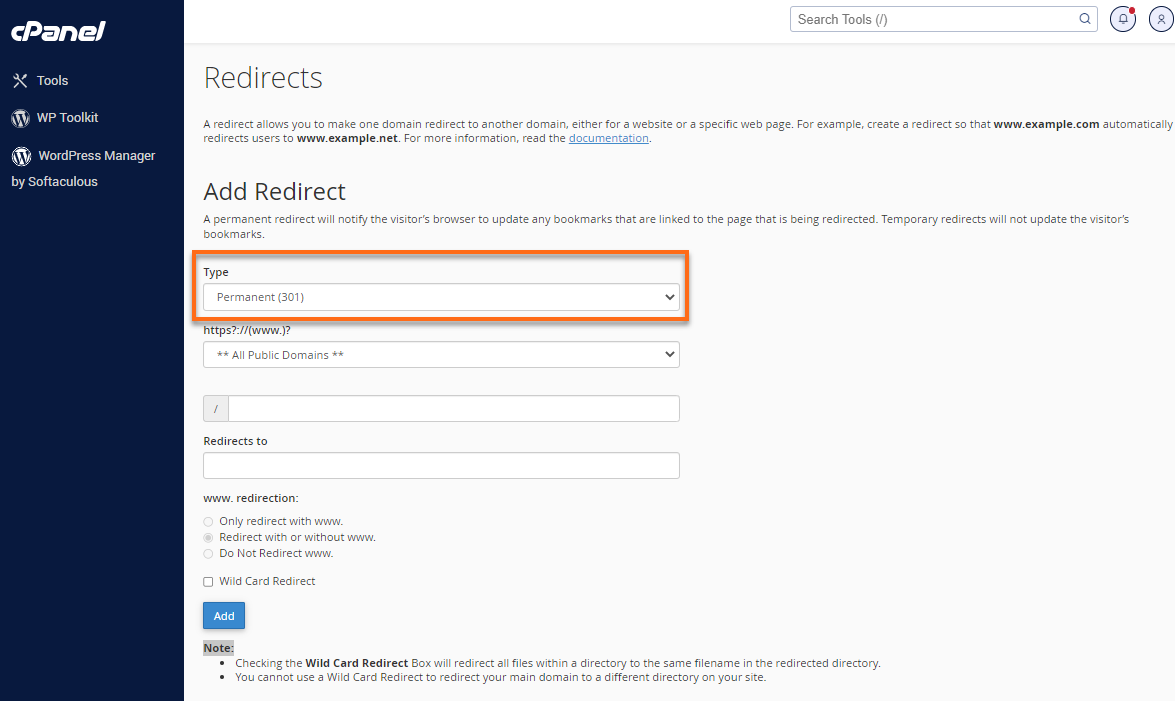The height and width of the screenshot is (701, 1175).
Task: Select 'Only redirect with www.' option
Action: point(208,521)
